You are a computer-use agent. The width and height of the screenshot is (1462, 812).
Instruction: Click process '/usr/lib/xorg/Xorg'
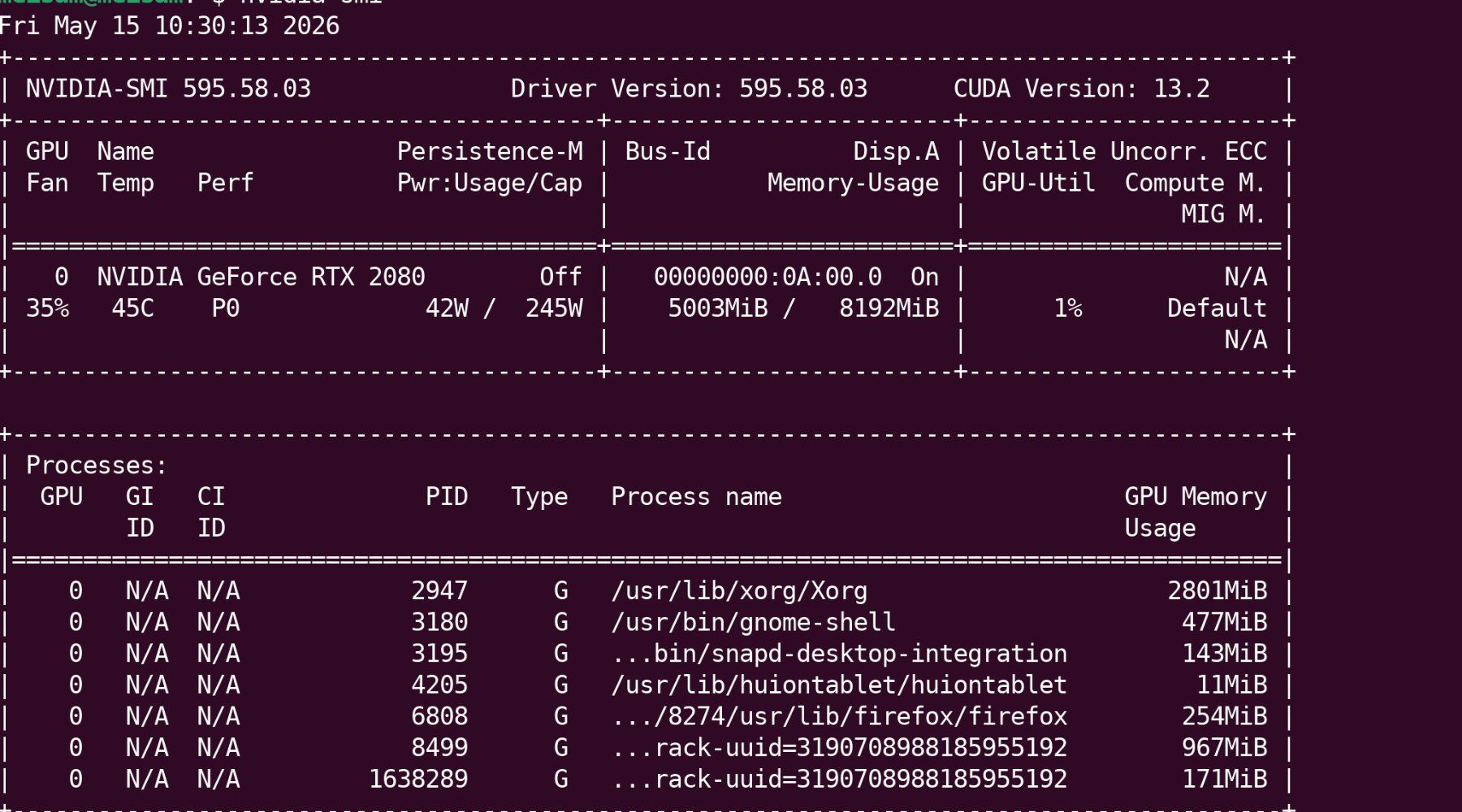click(739, 591)
